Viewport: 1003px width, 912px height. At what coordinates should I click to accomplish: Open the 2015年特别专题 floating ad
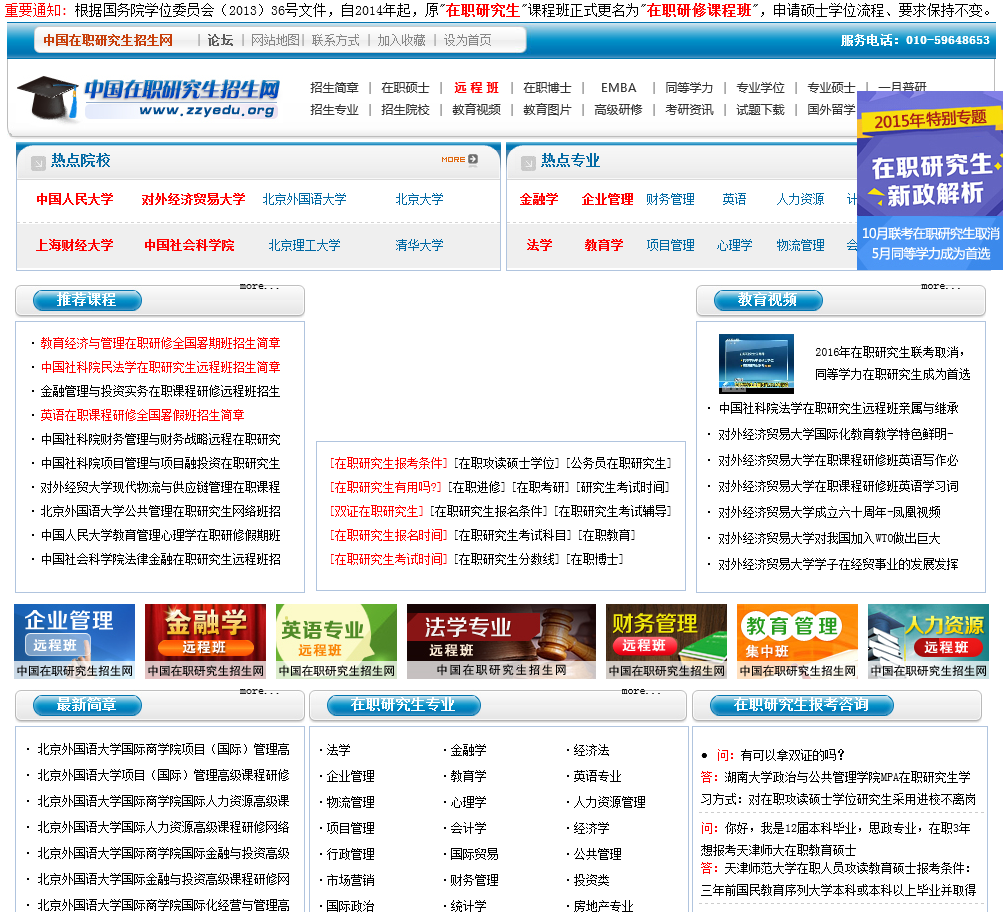[930, 180]
